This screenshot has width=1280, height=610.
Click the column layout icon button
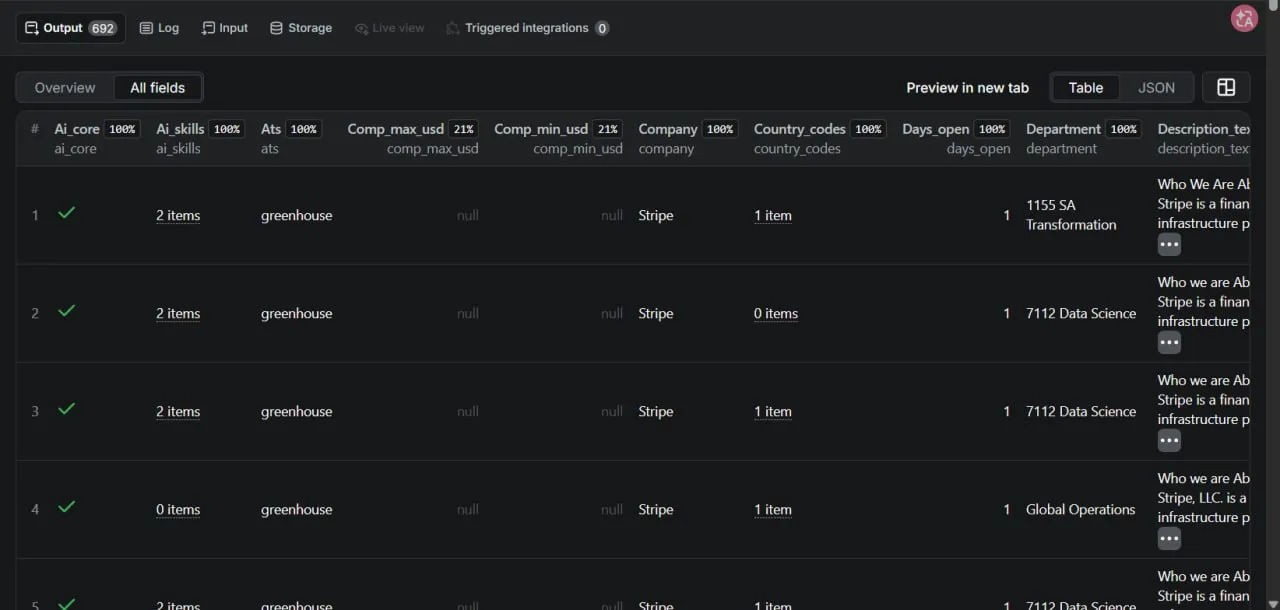pyautogui.click(x=1226, y=88)
